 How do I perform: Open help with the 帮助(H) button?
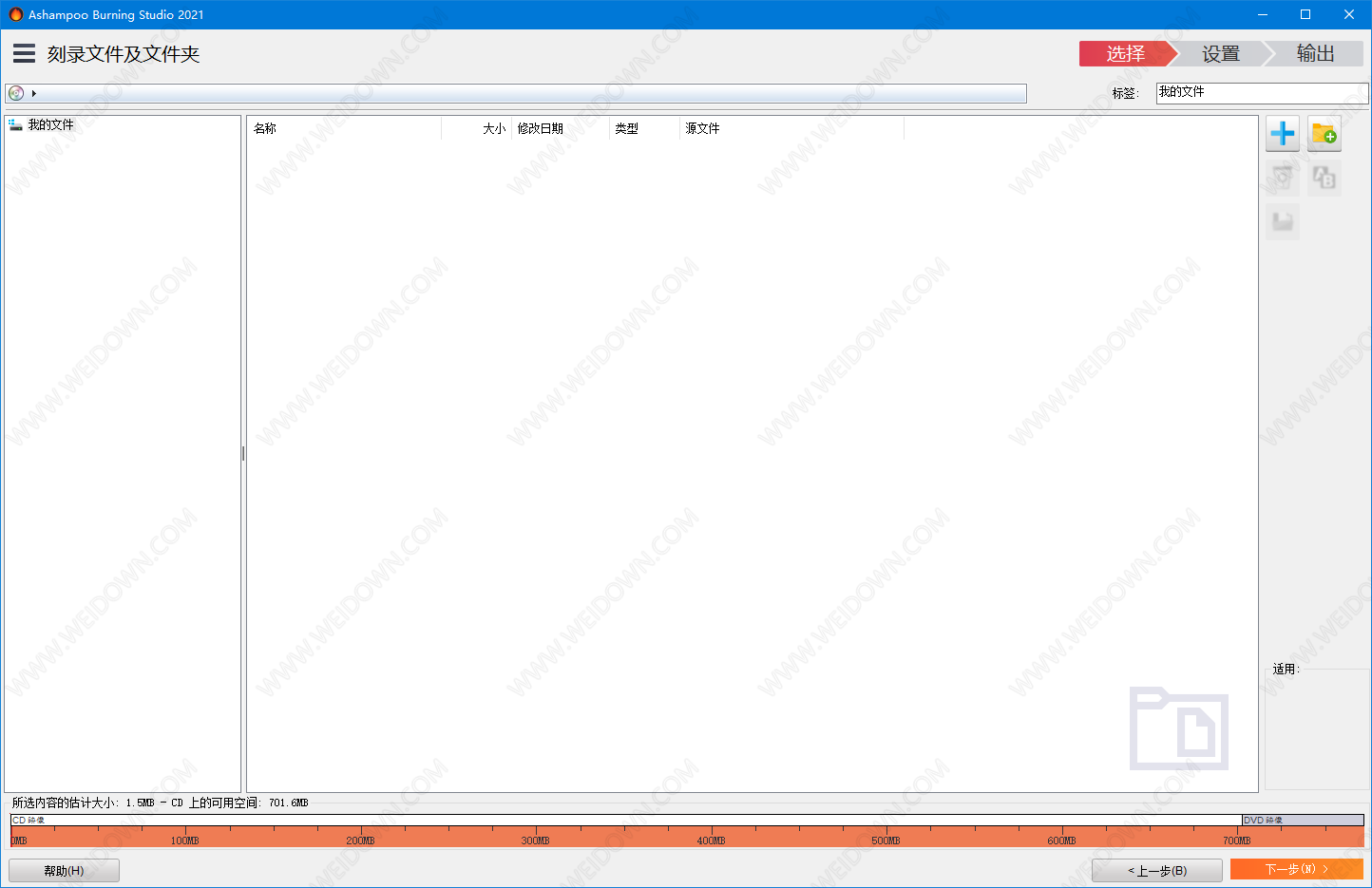coord(64,871)
